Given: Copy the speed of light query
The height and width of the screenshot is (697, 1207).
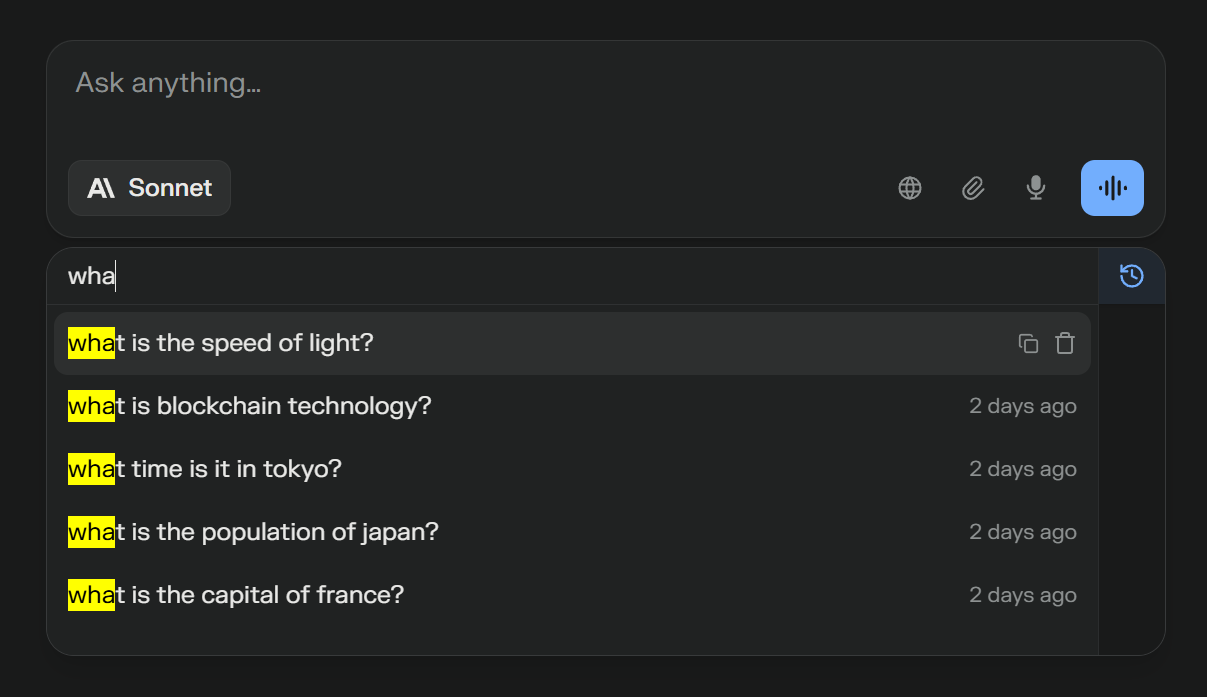Looking at the screenshot, I should pyautogui.click(x=1028, y=344).
